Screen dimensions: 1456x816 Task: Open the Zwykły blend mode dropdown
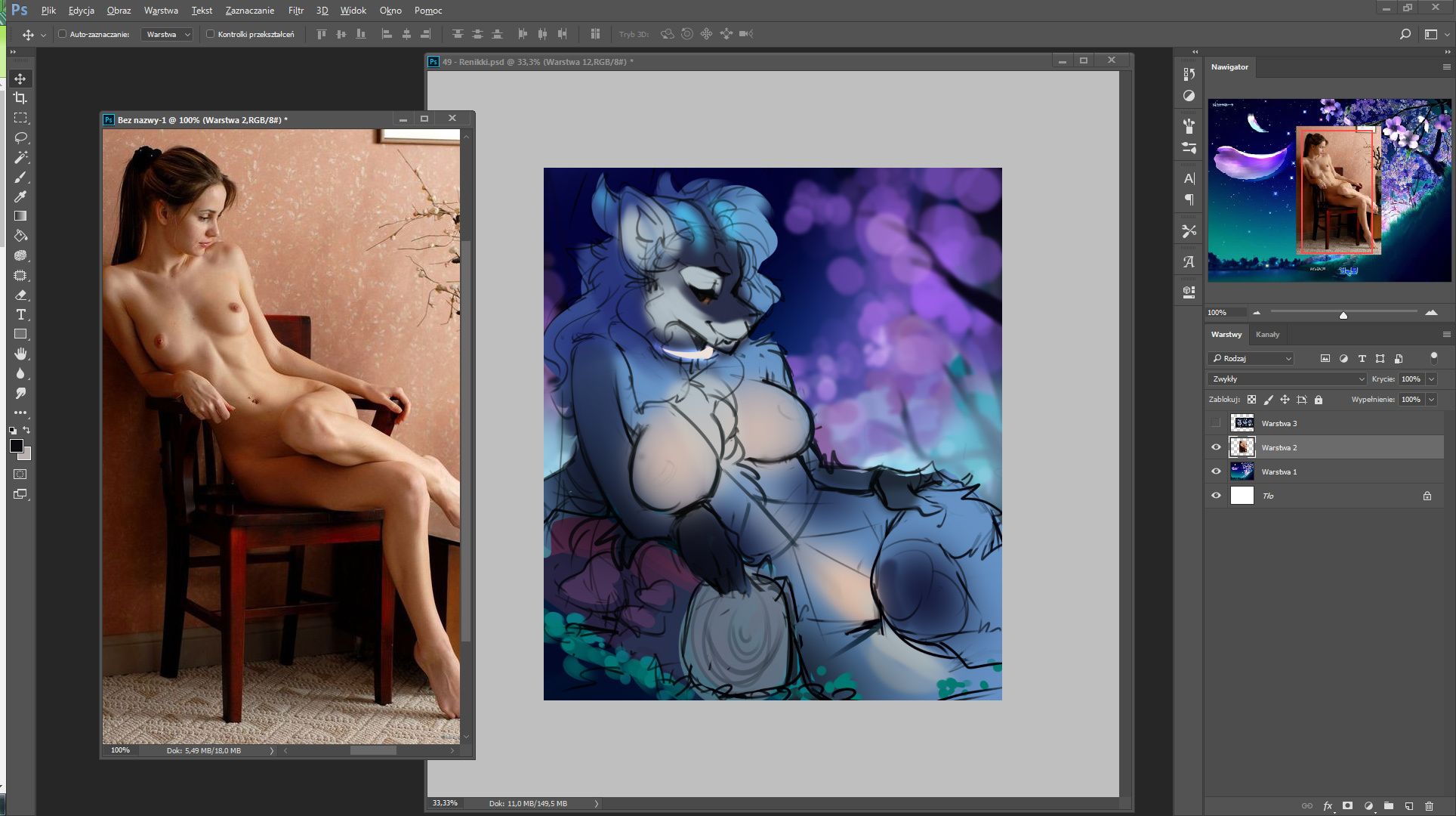(1287, 379)
